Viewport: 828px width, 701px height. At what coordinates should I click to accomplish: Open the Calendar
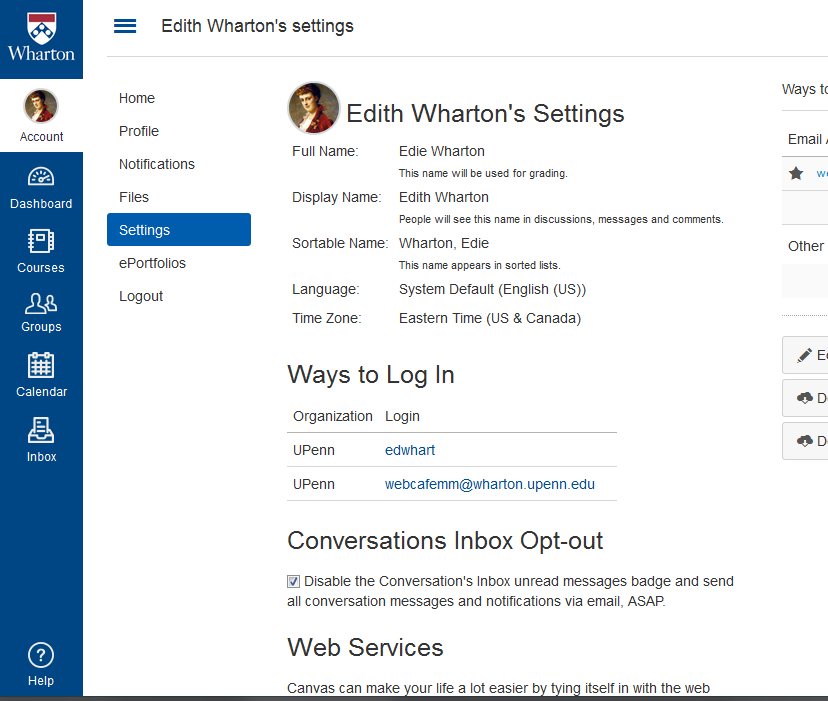point(41,375)
